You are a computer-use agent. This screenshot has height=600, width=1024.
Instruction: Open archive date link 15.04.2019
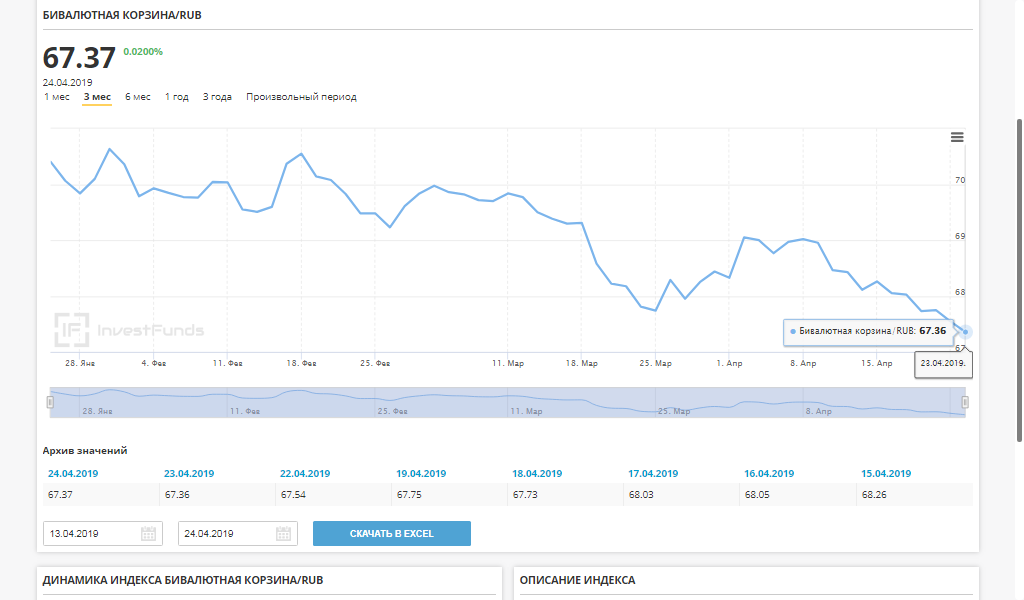point(885,473)
